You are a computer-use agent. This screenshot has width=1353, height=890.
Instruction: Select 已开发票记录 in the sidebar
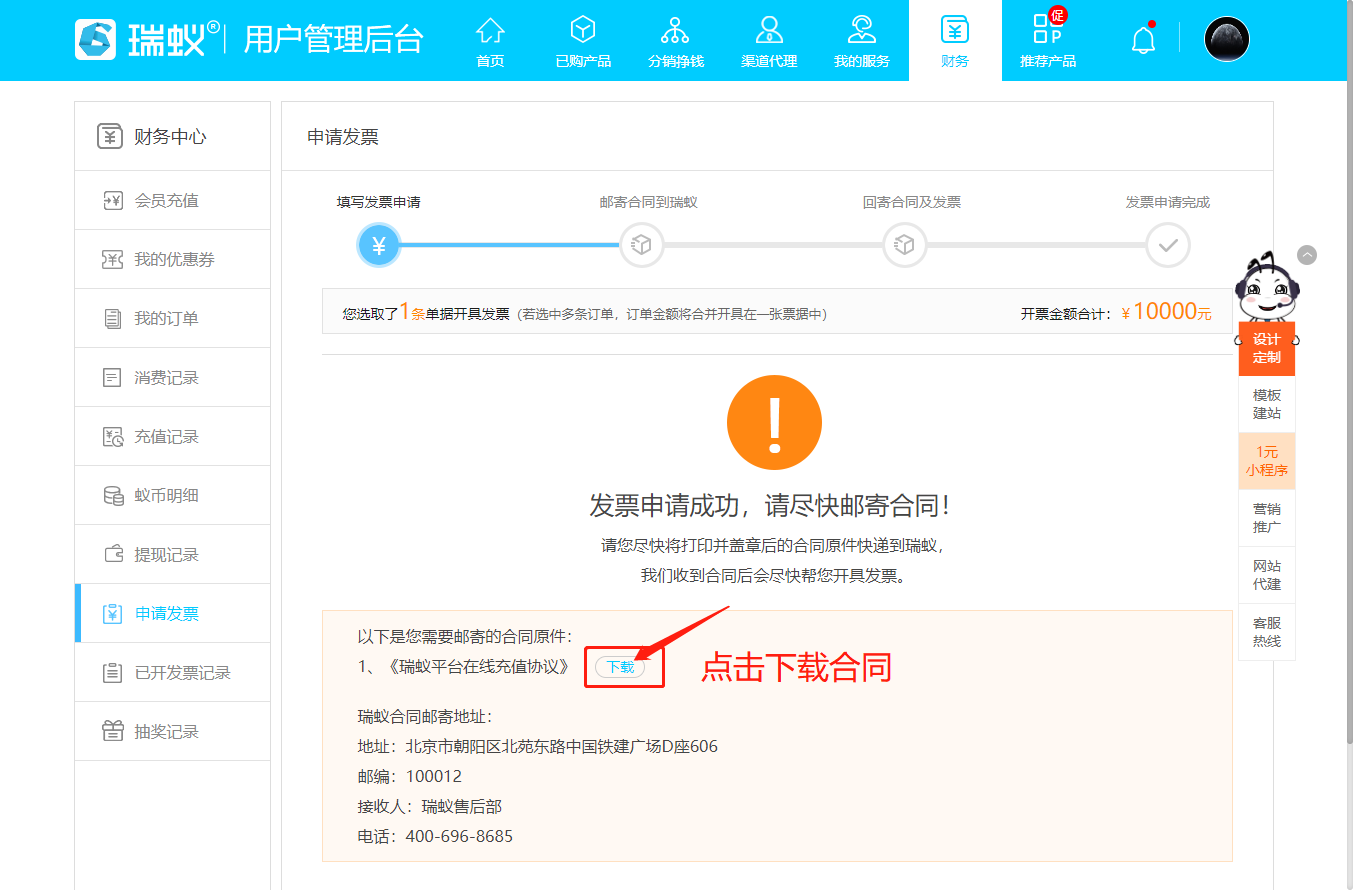(173, 672)
